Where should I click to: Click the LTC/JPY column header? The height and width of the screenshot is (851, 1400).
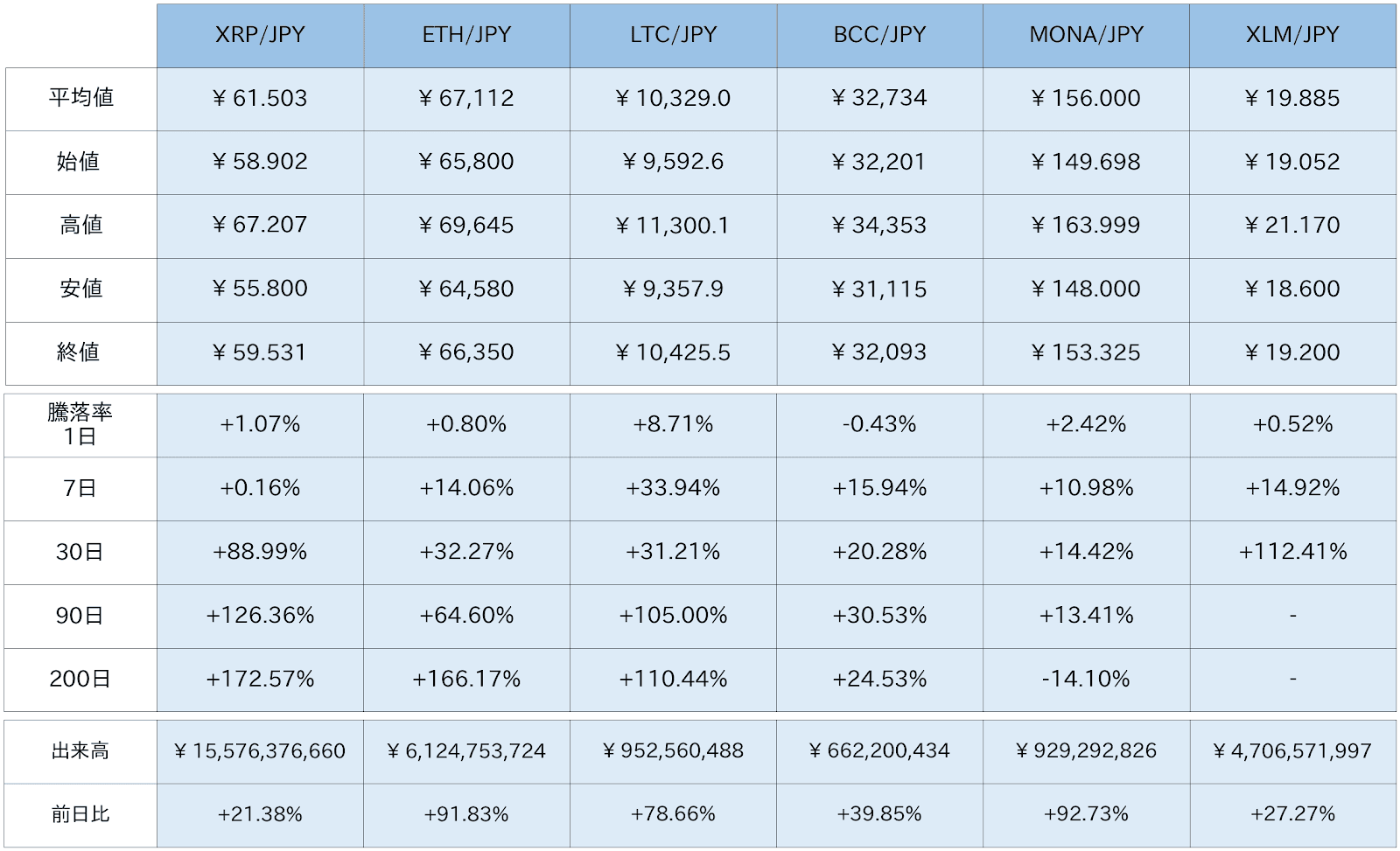pos(673,35)
